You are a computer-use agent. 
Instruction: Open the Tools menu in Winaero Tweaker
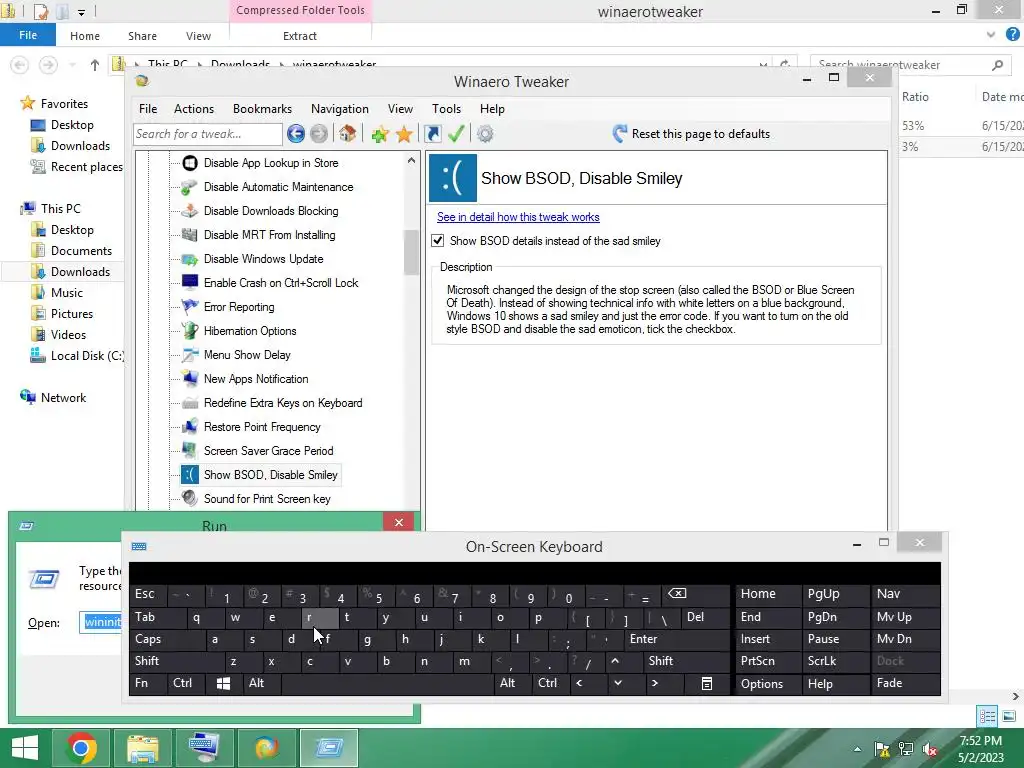point(446,109)
